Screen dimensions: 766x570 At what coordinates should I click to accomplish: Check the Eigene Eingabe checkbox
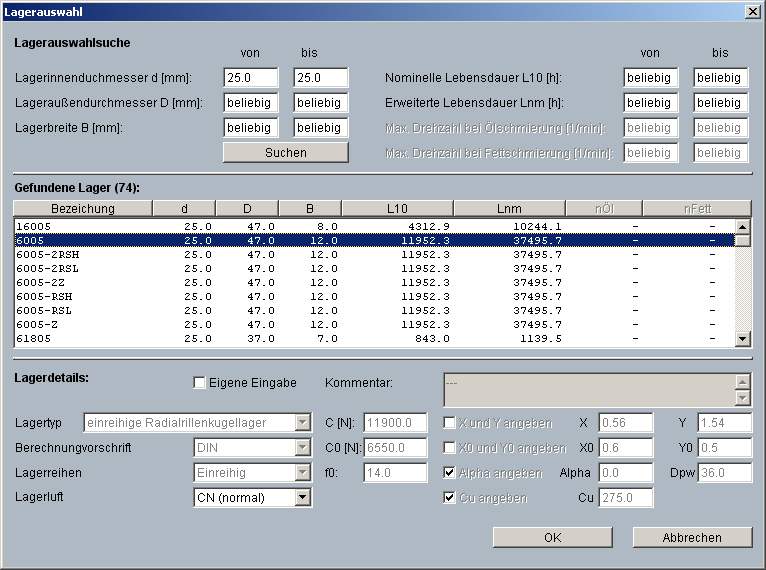click(200, 383)
